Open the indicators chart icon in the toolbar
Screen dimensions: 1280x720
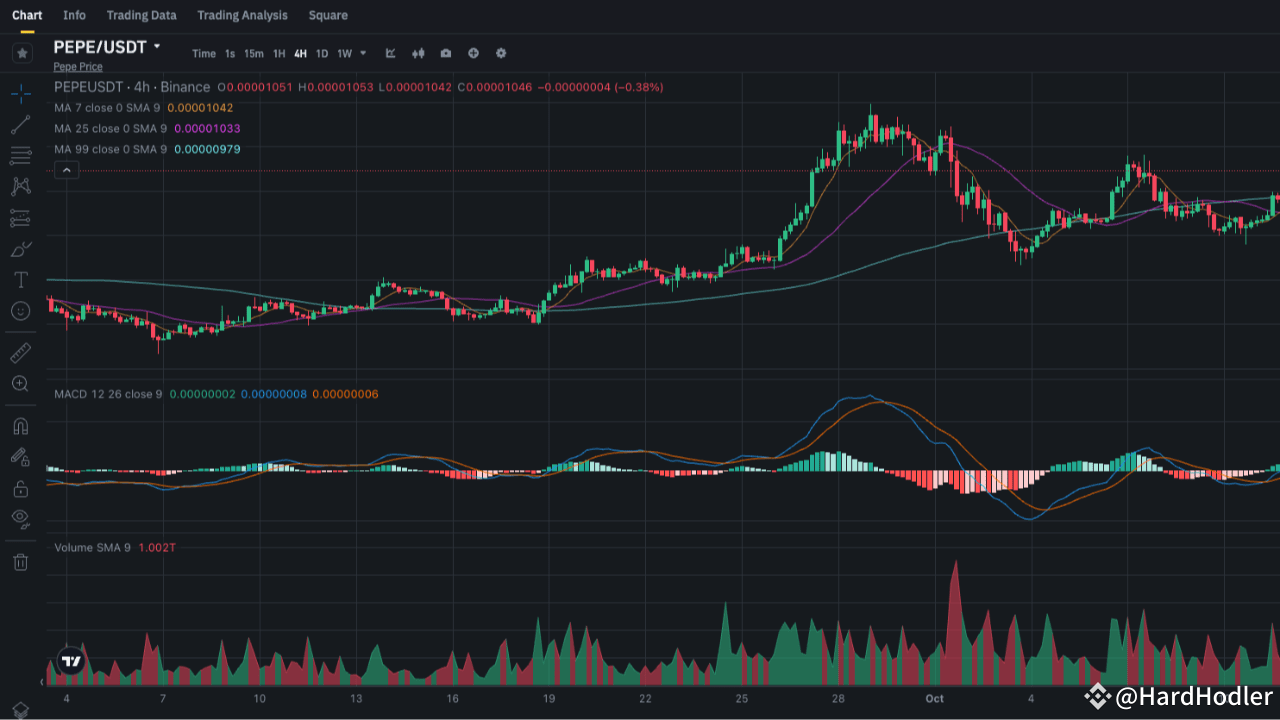coord(390,53)
